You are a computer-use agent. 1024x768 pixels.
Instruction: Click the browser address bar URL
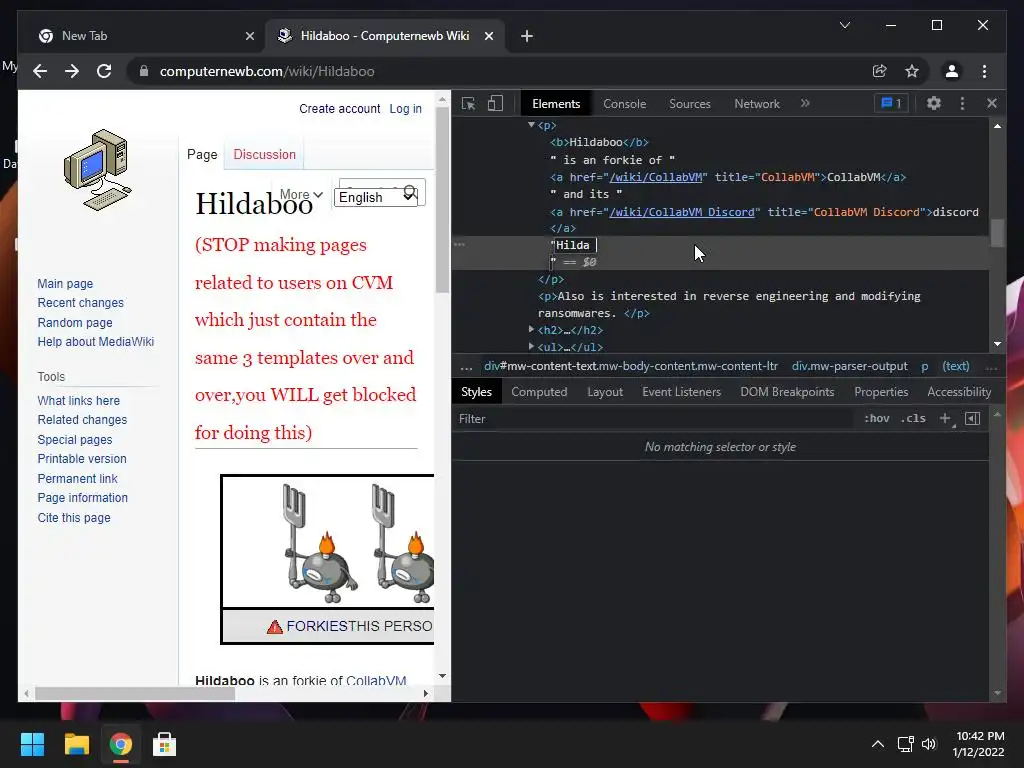267,71
